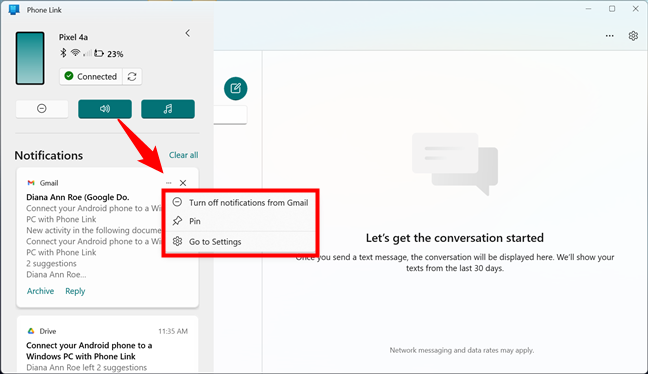The image size is (648, 374).
Task: Toggle Do Not Disturb button
Action: coord(42,109)
